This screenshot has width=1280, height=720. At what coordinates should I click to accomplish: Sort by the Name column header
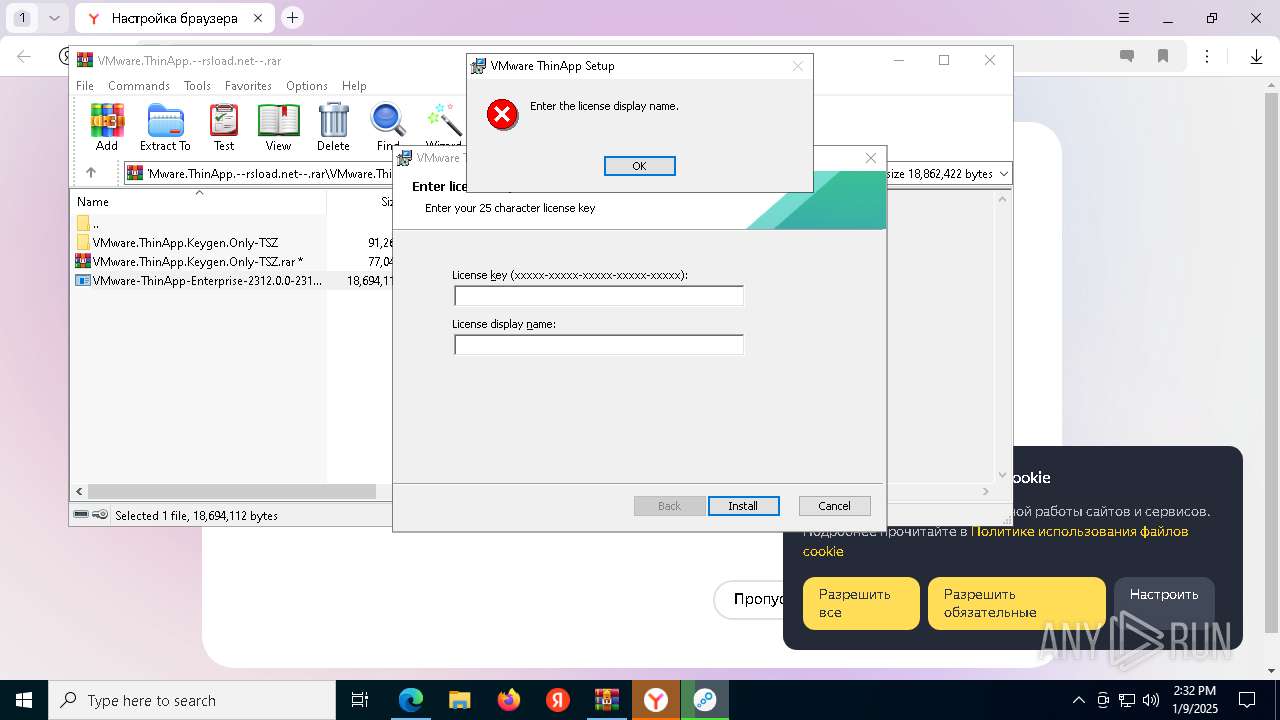point(198,201)
